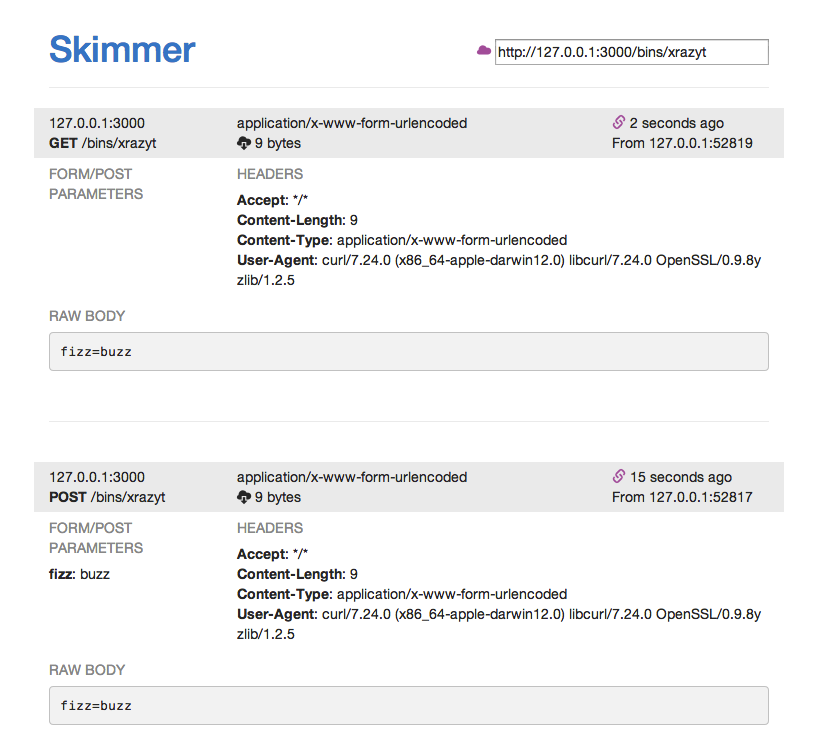Click the POST request raw body box

408,706
